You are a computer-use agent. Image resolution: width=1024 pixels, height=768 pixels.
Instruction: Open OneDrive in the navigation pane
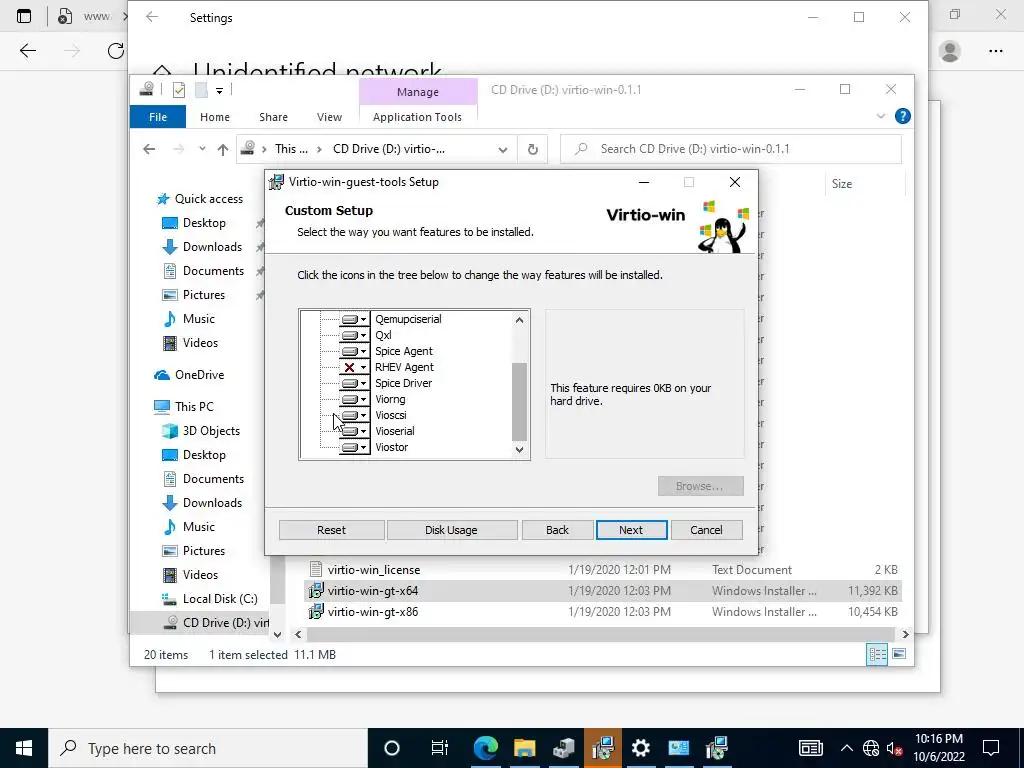189,375
